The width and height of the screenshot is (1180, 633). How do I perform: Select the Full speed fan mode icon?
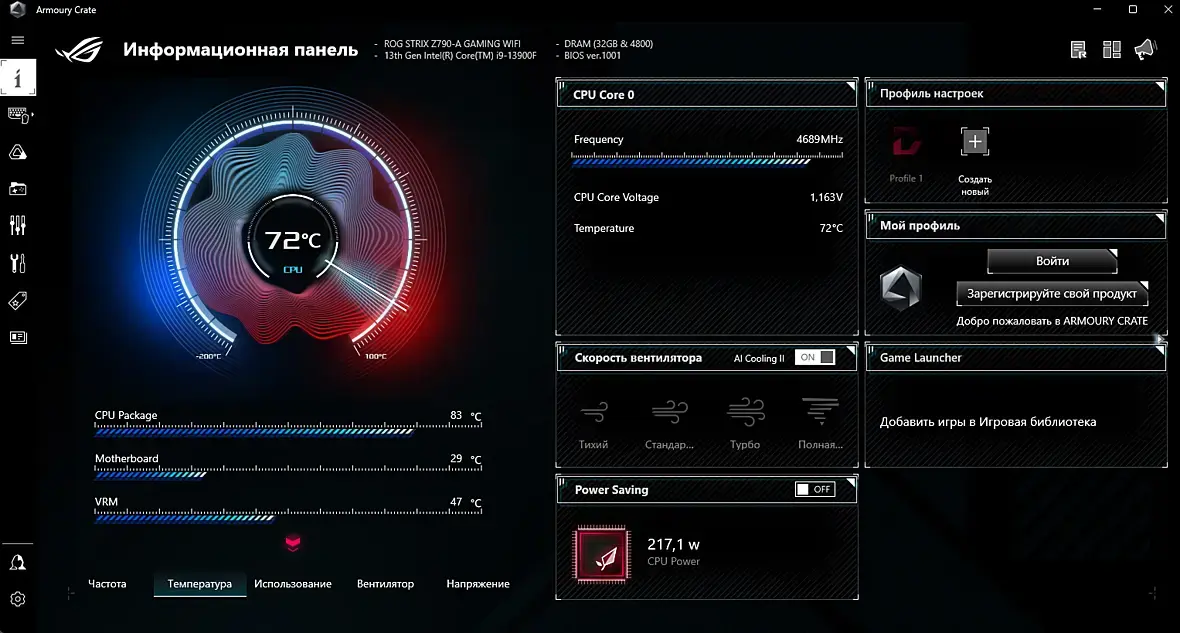[820, 412]
